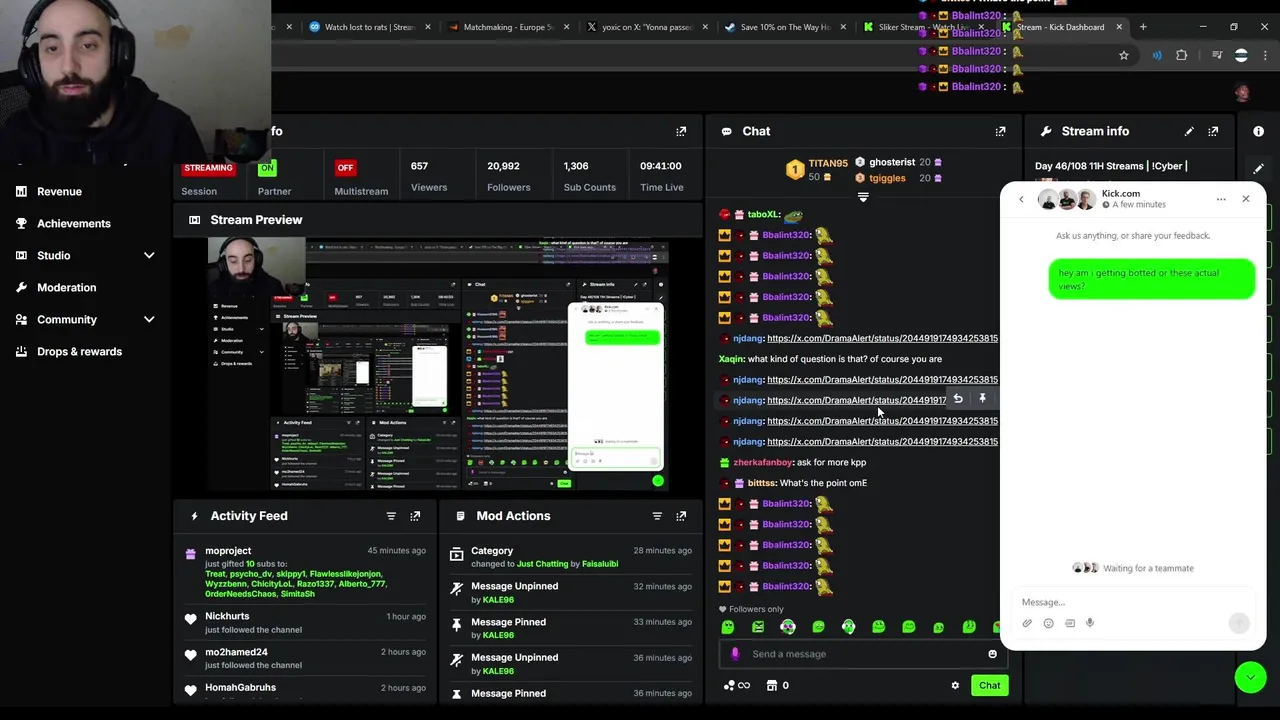Filter the Mod Actions list
Screen dimensions: 1280x720
[x=657, y=516]
